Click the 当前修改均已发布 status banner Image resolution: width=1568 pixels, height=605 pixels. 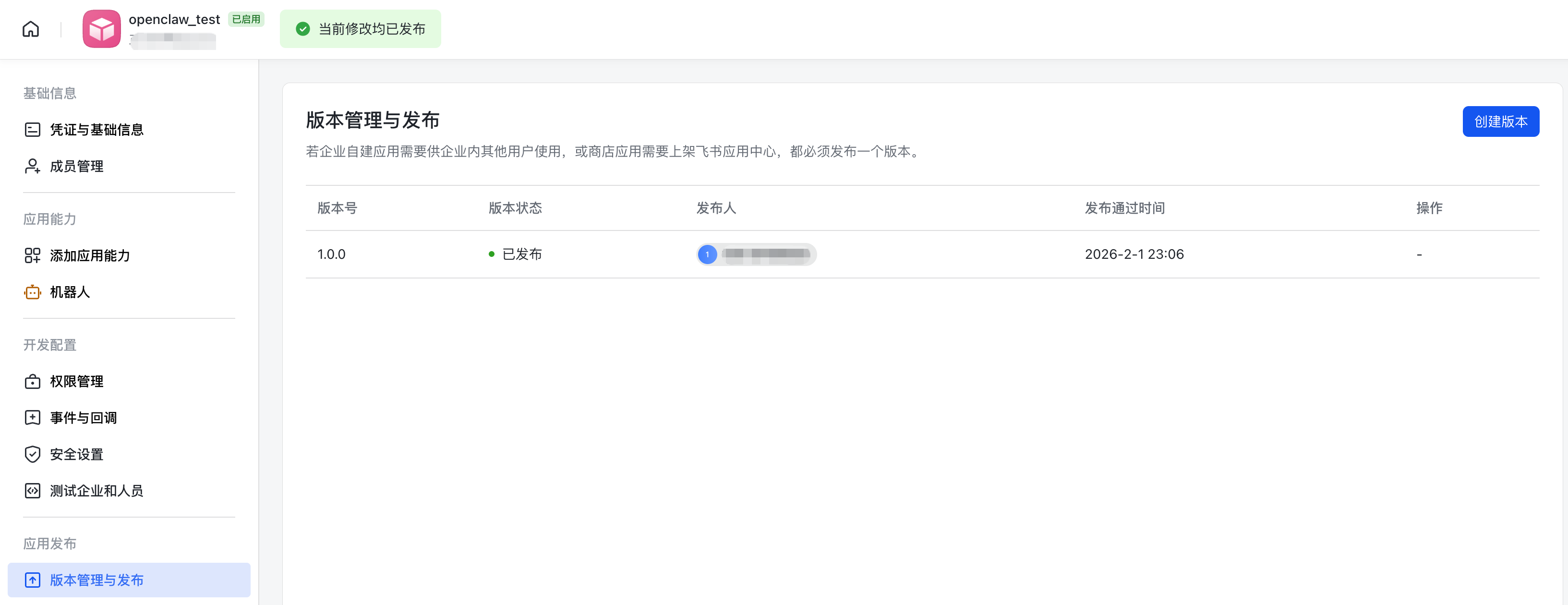click(361, 29)
